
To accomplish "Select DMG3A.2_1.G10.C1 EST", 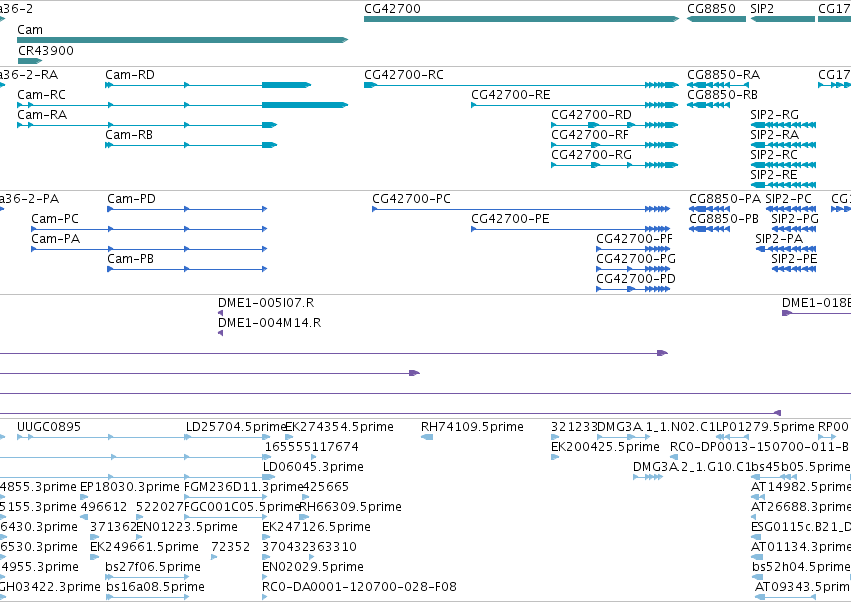I will pyautogui.click(x=648, y=477).
